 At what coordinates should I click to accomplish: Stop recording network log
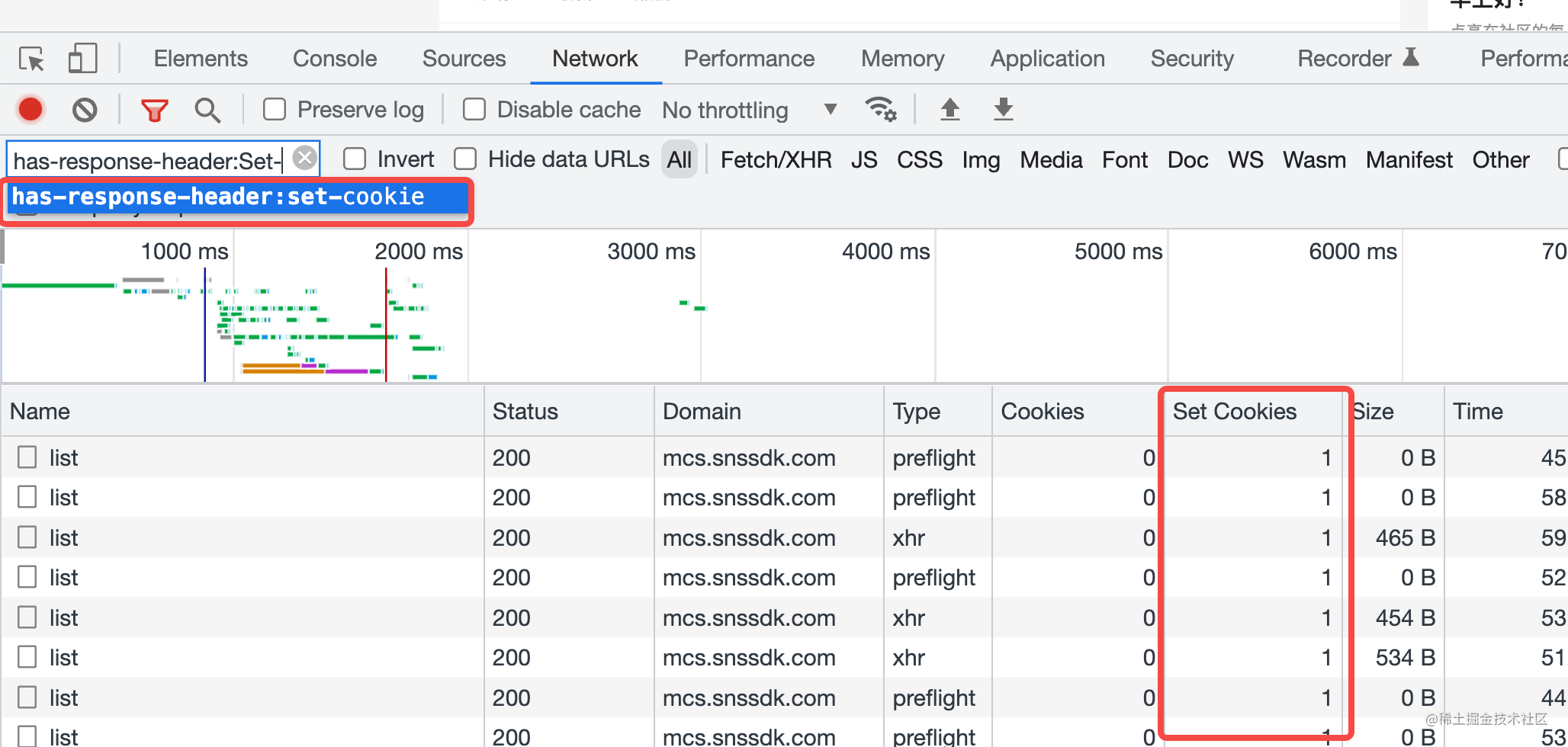(x=31, y=110)
